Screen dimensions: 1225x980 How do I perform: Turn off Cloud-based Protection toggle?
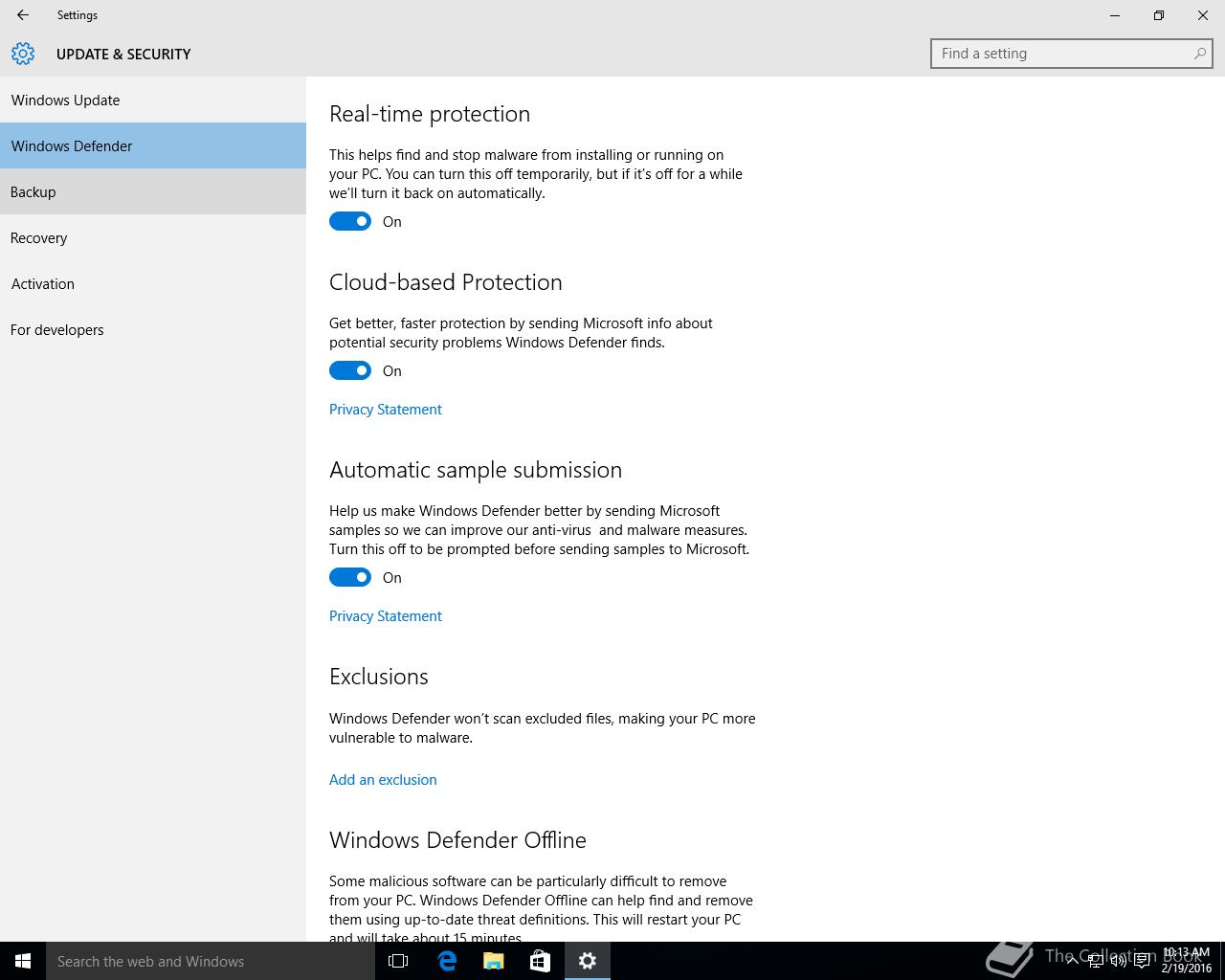tap(350, 370)
